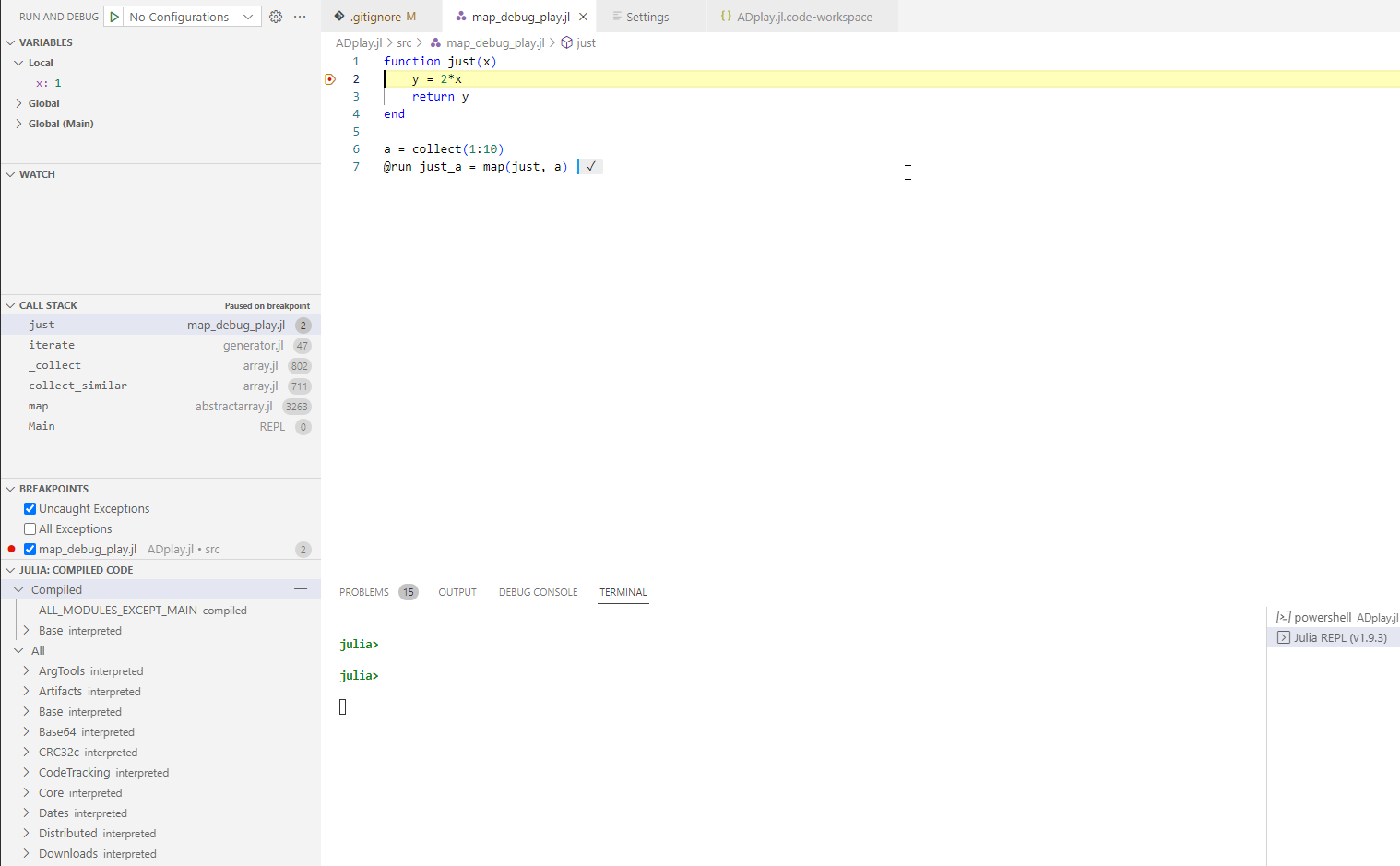
Task: Open the DEBUG CONSOLE panel tab
Action: coord(538,592)
